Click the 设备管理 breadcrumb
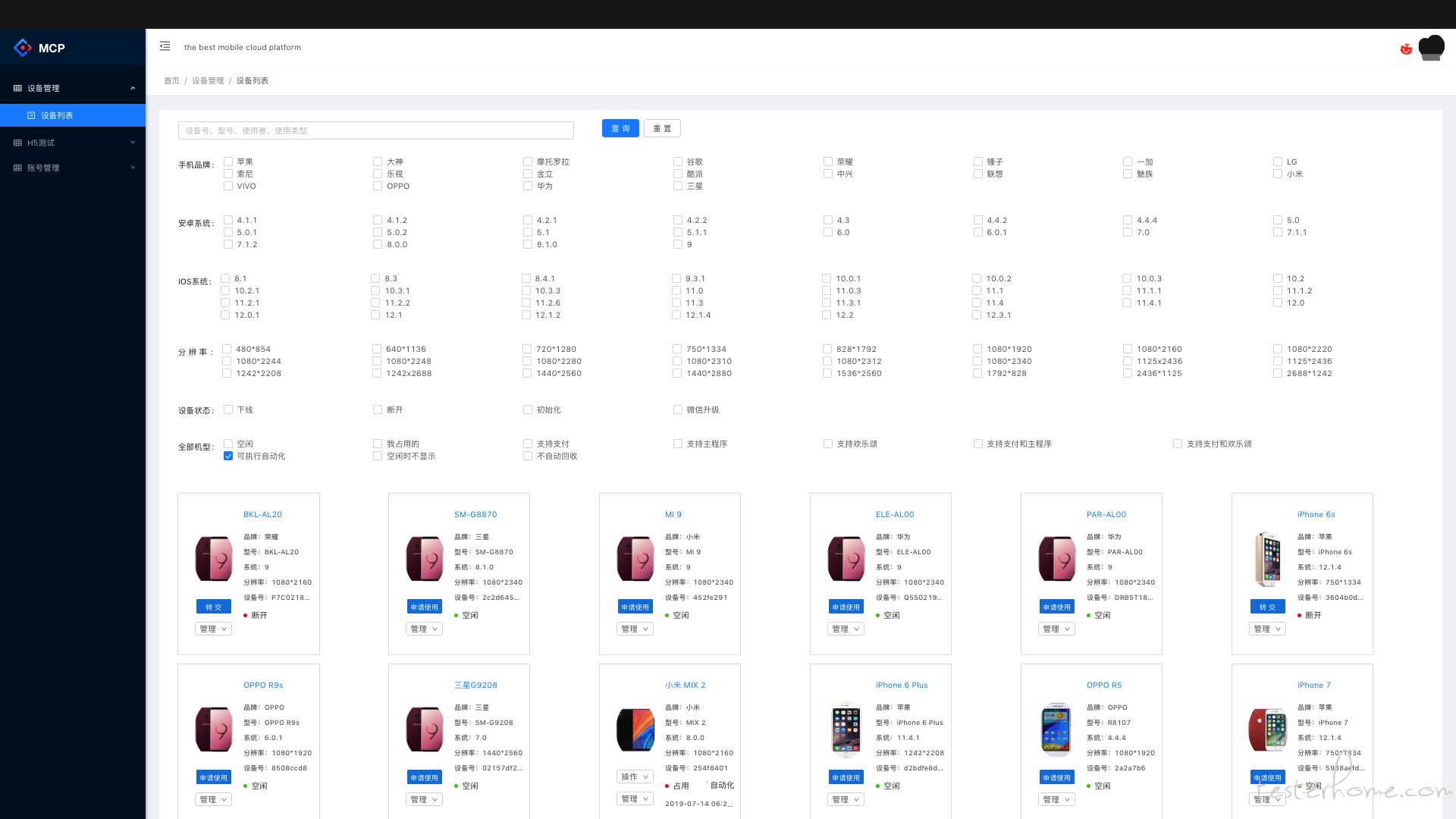Viewport: 1456px width, 819px height. 208,80
